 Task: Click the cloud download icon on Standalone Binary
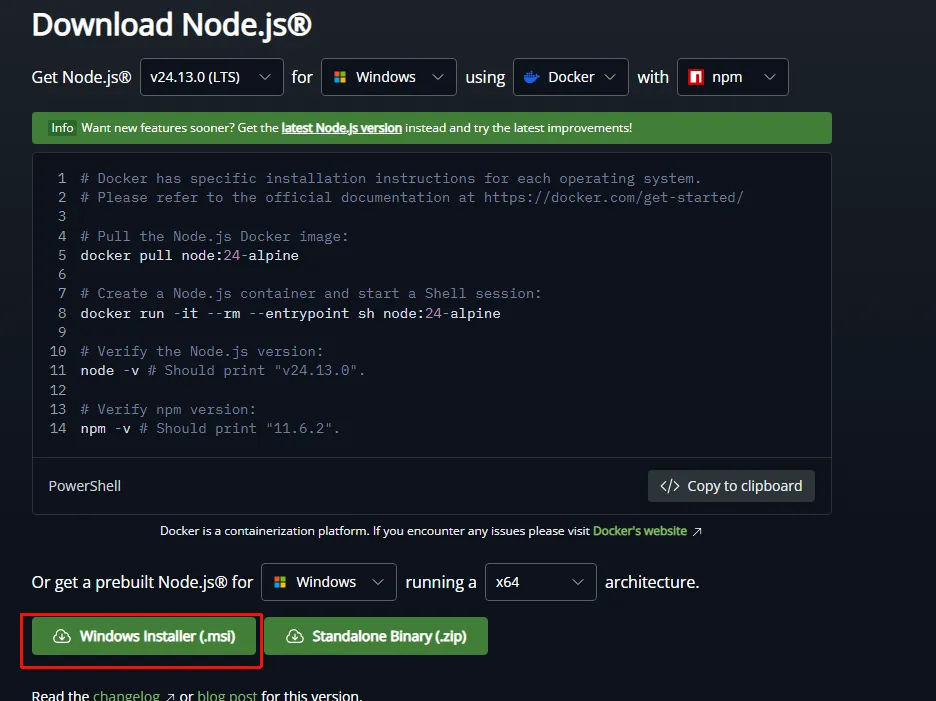coord(294,637)
